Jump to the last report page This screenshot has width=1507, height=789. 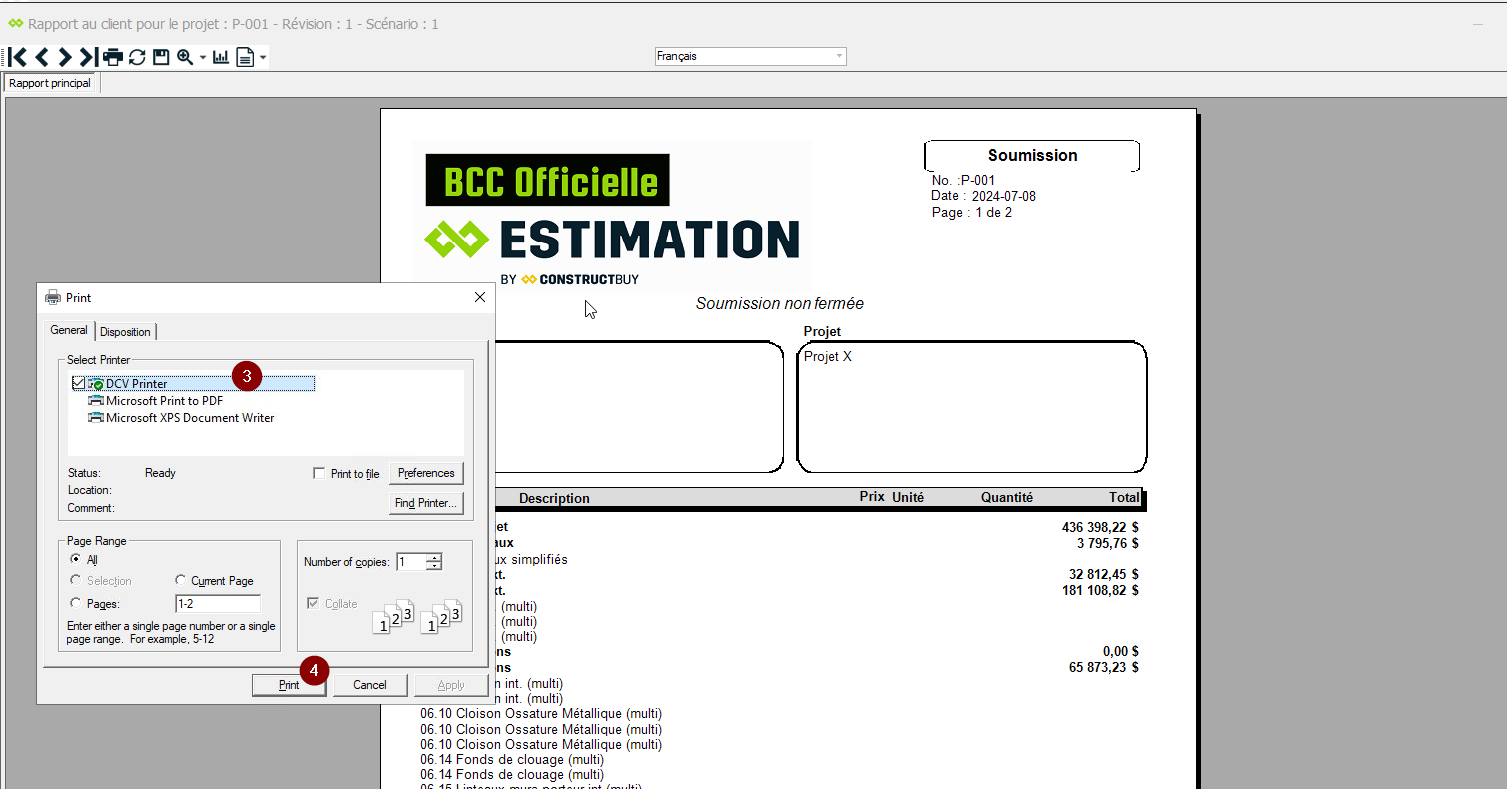88,57
